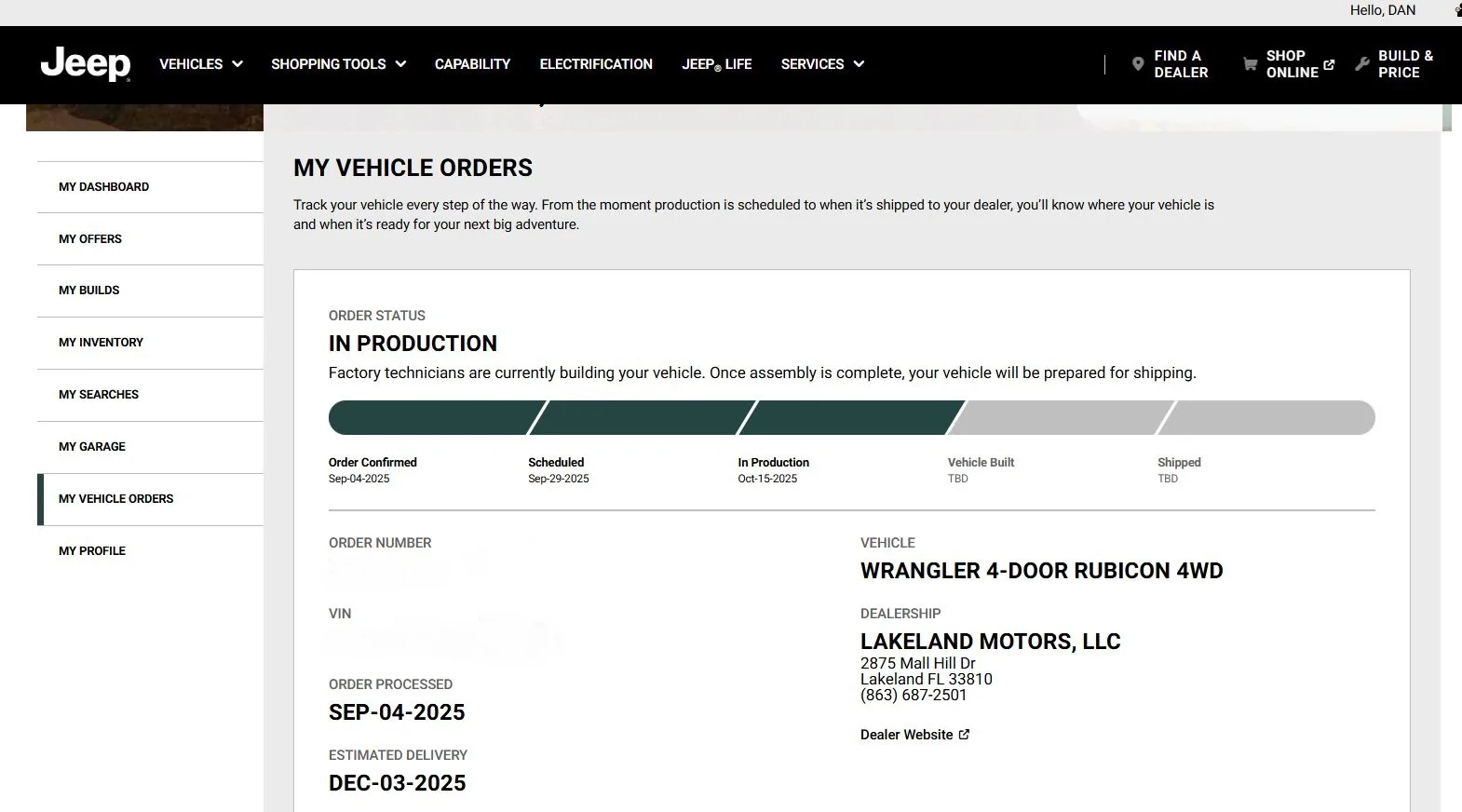Click the In Production Oct-15-2025 step label
The image size is (1462, 812).
[773, 470]
